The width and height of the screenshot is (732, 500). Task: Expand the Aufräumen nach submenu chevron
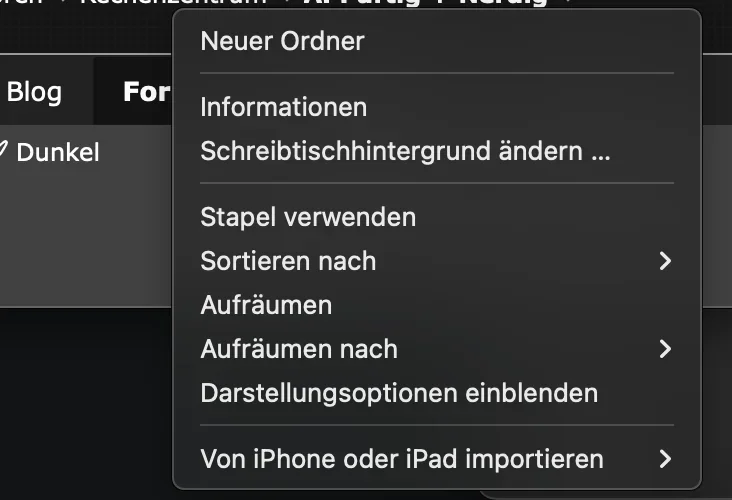click(665, 349)
